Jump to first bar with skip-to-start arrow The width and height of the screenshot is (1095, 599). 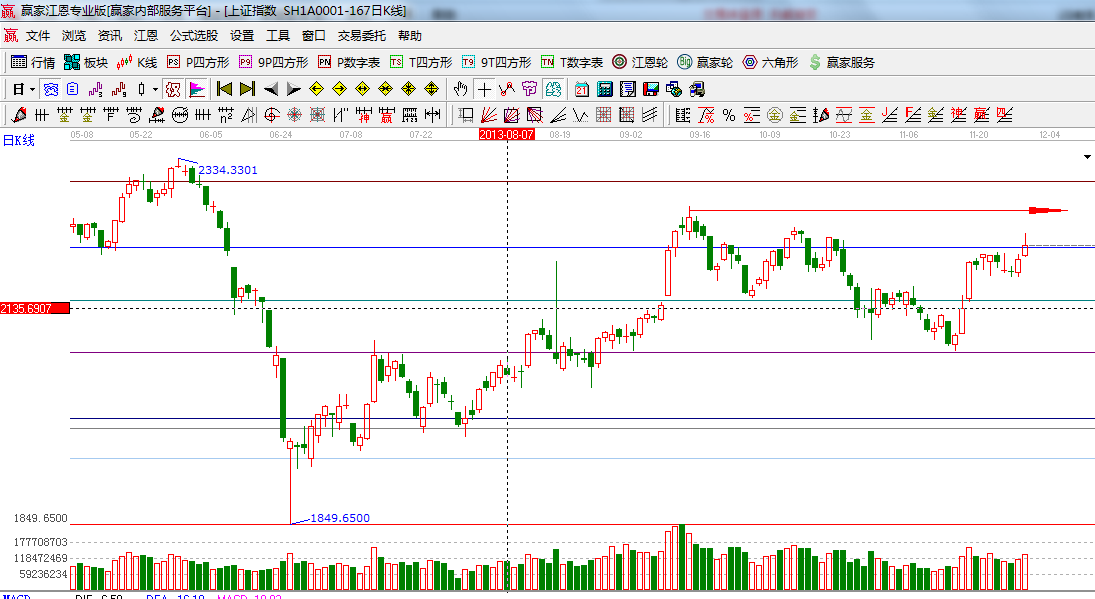point(224,89)
